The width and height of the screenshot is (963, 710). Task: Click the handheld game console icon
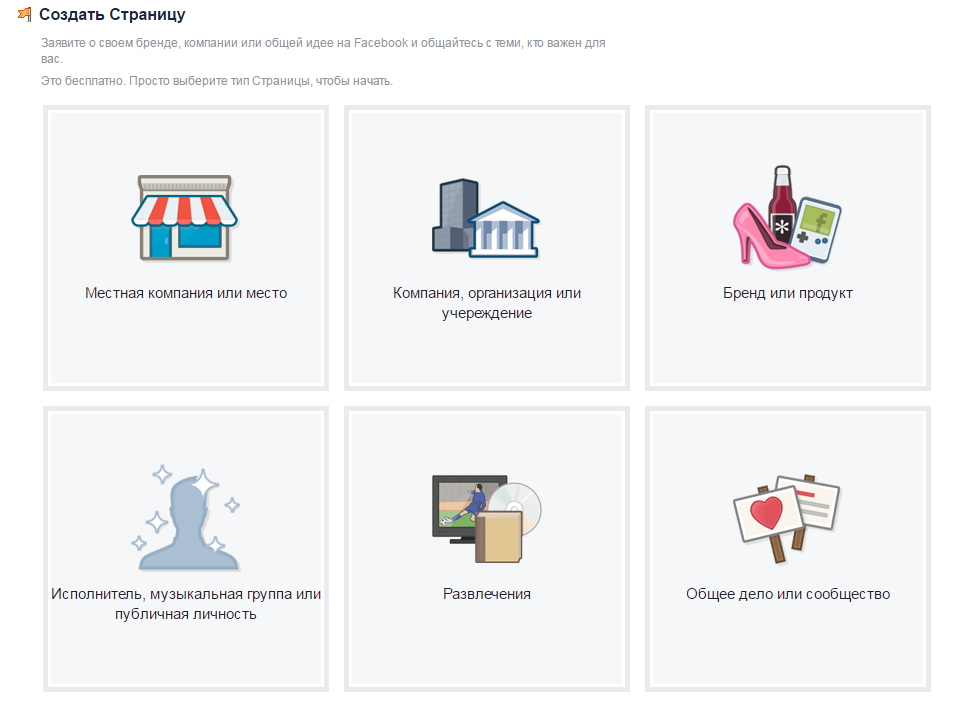click(x=817, y=229)
